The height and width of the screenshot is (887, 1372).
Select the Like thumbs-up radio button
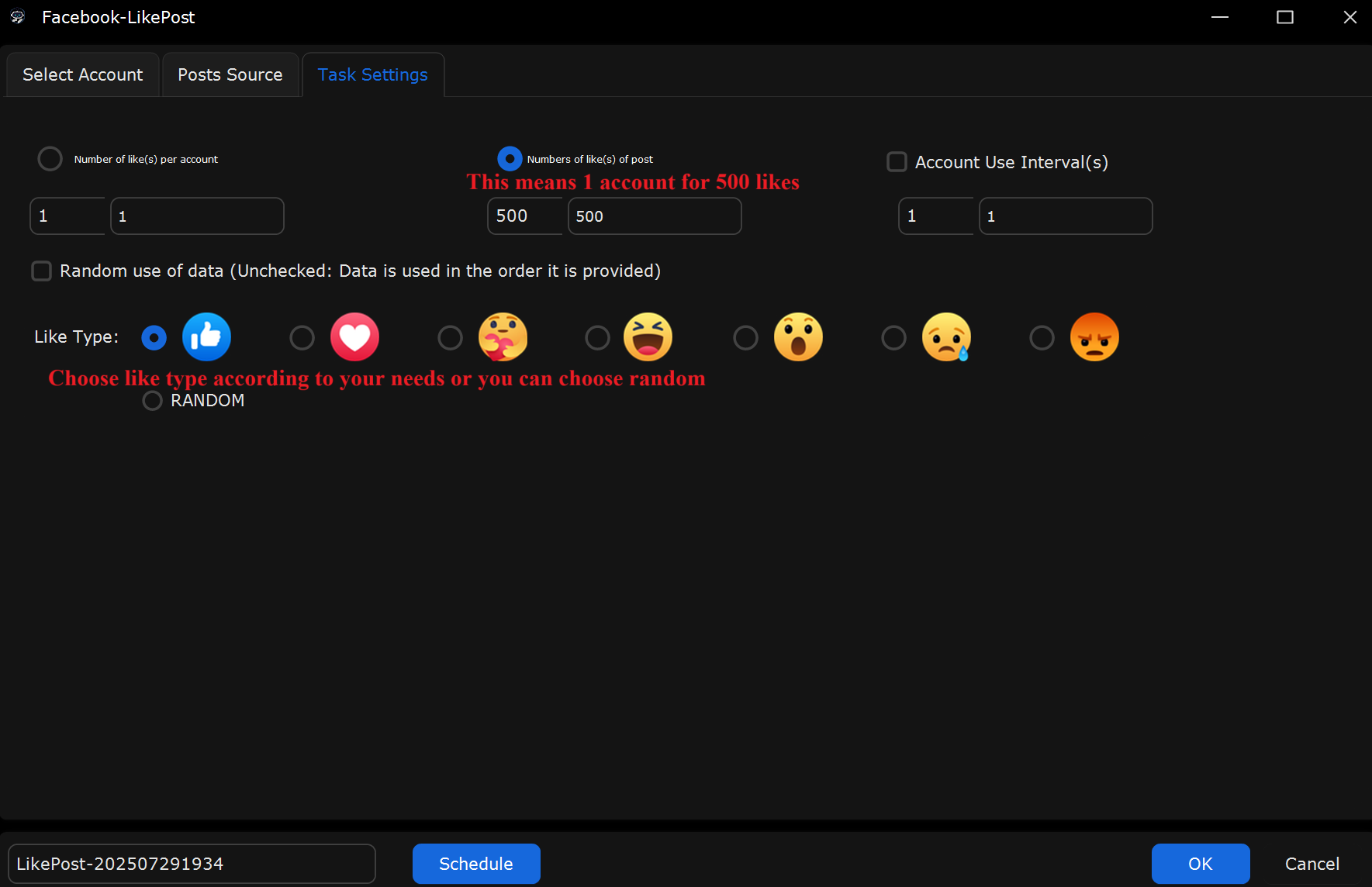coord(154,337)
